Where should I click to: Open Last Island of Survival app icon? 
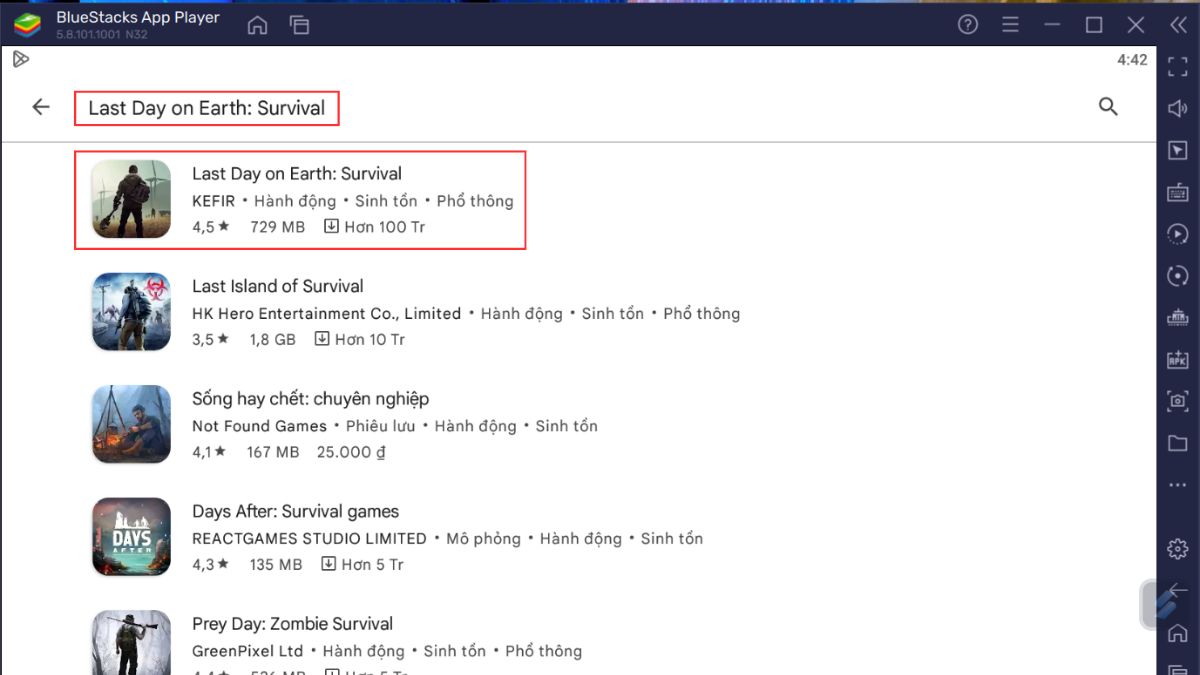coord(132,312)
